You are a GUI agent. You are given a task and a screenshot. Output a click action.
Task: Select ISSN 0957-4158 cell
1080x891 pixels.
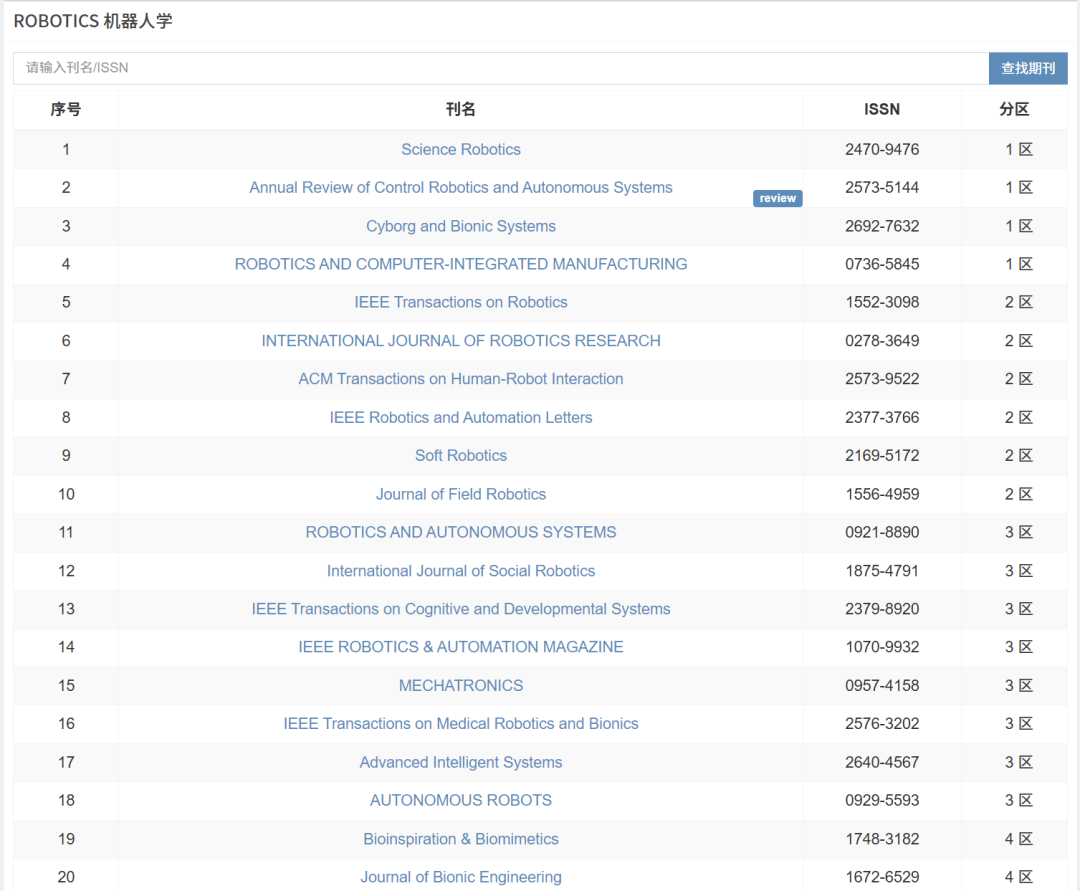[x=882, y=685]
